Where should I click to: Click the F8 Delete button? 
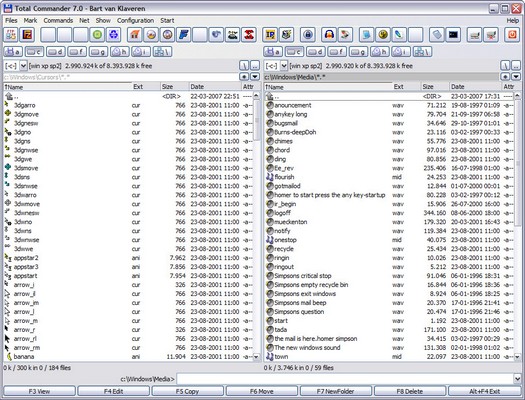410,391
